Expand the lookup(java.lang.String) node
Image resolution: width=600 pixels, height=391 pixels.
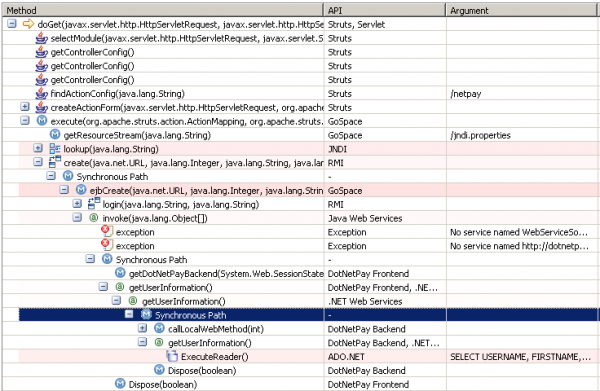38,148
